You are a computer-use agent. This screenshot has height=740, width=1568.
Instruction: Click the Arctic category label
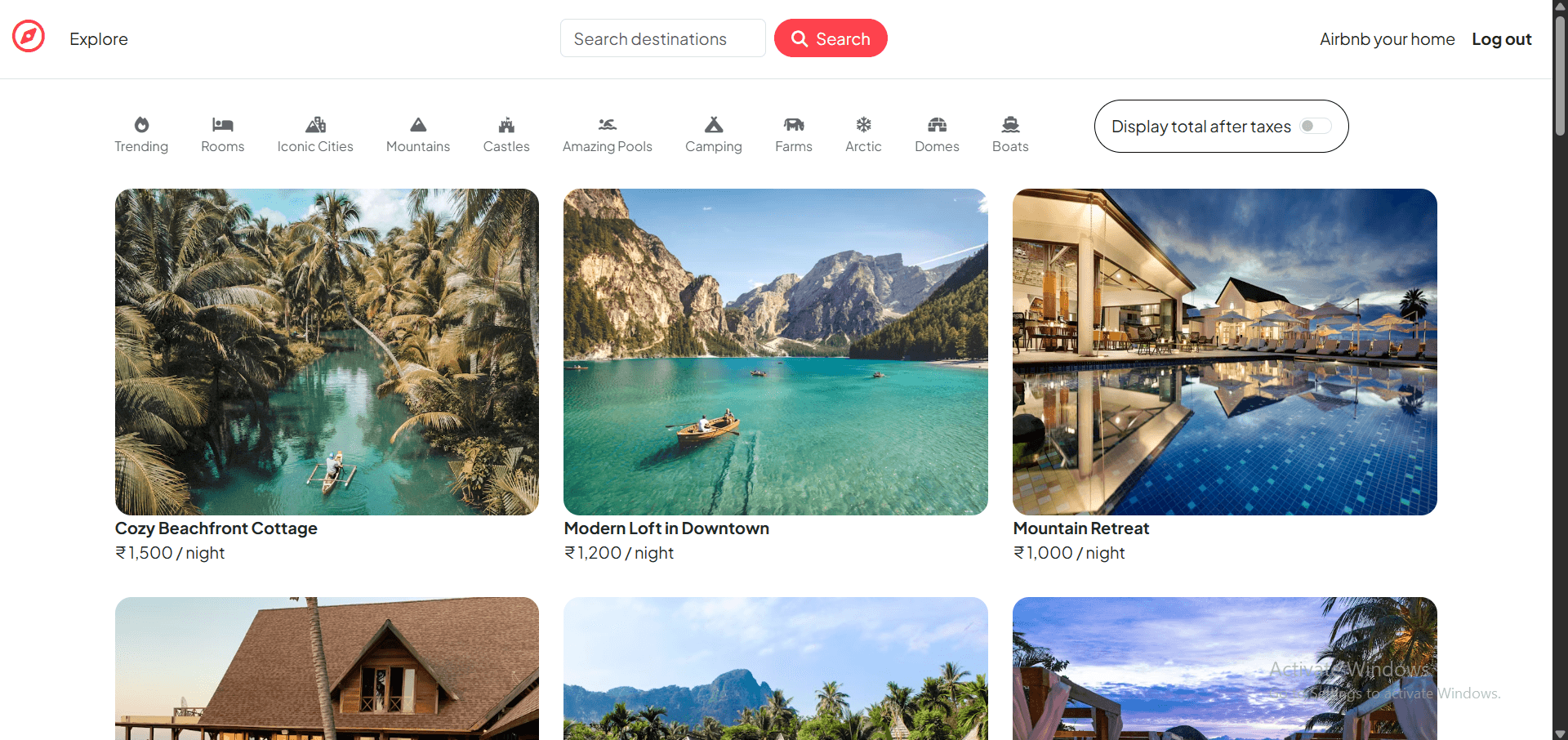pyautogui.click(x=863, y=146)
